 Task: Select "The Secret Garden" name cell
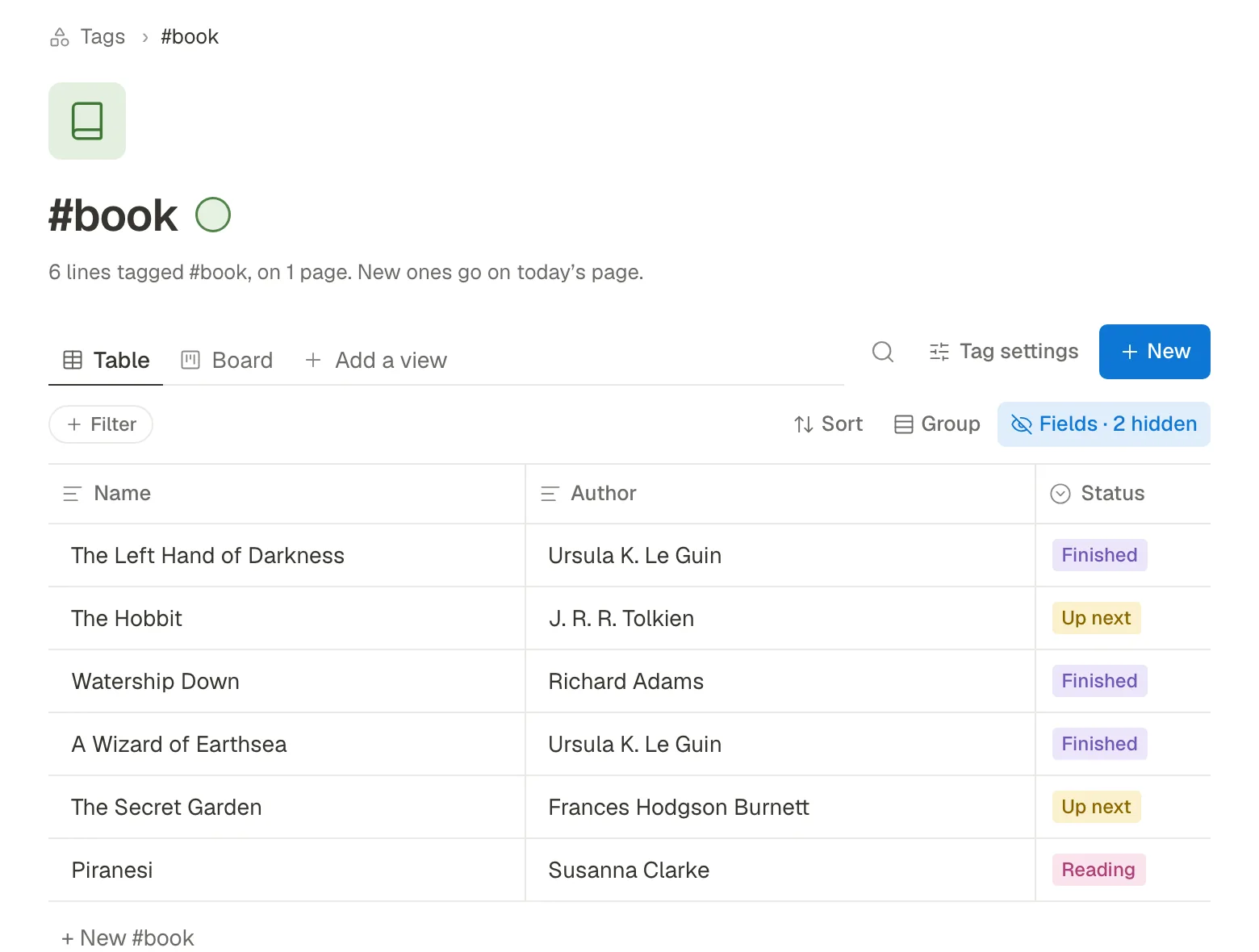[x=287, y=808]
